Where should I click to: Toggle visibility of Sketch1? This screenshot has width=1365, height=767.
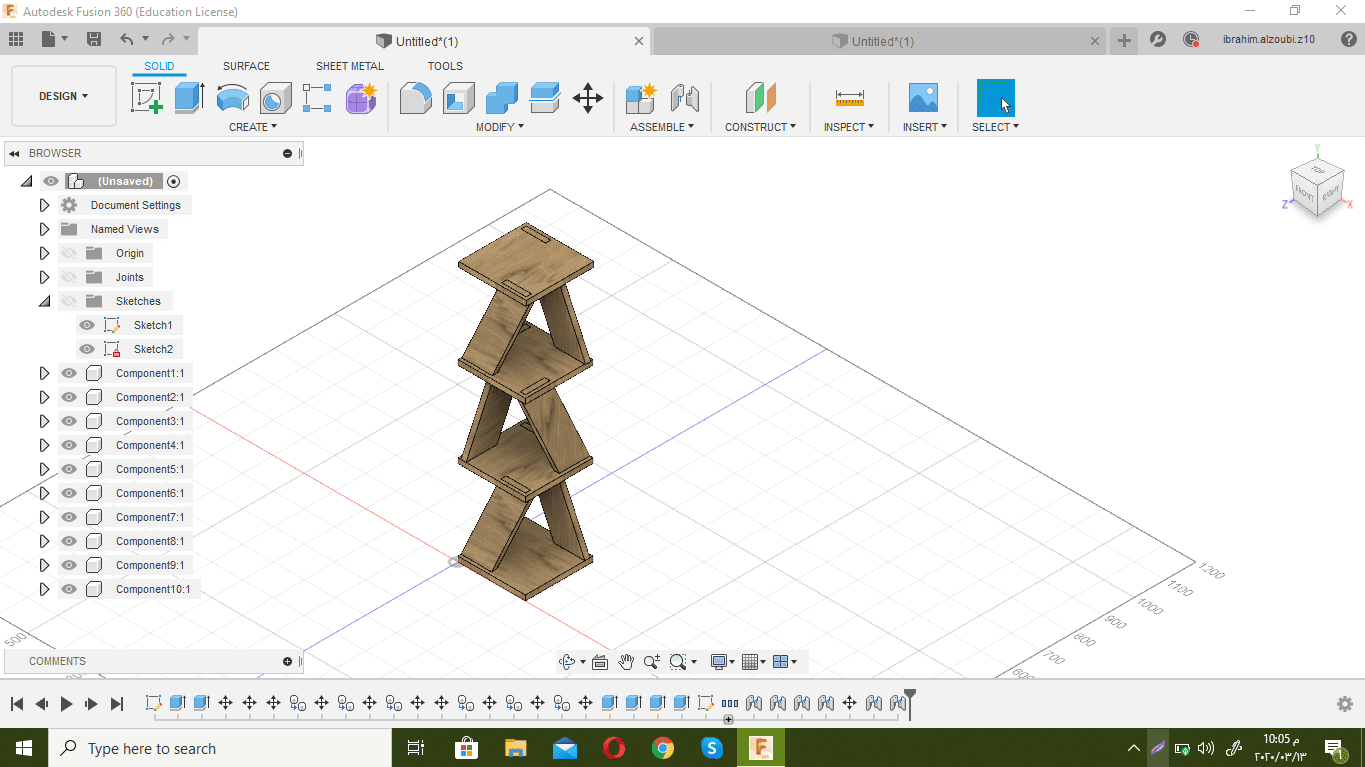pyautogui.click(x=87, y=325)
